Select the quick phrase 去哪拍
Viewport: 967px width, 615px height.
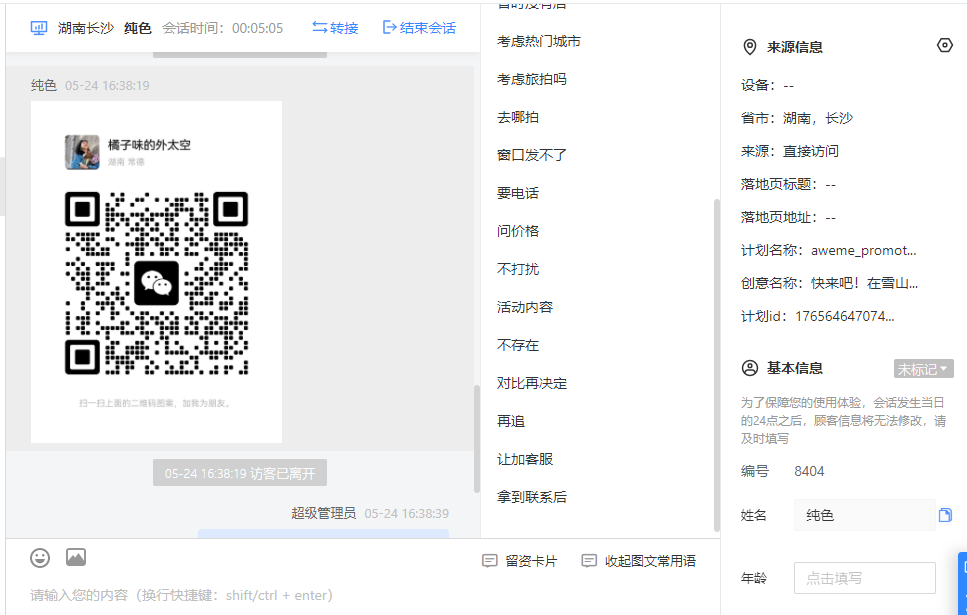518,117
